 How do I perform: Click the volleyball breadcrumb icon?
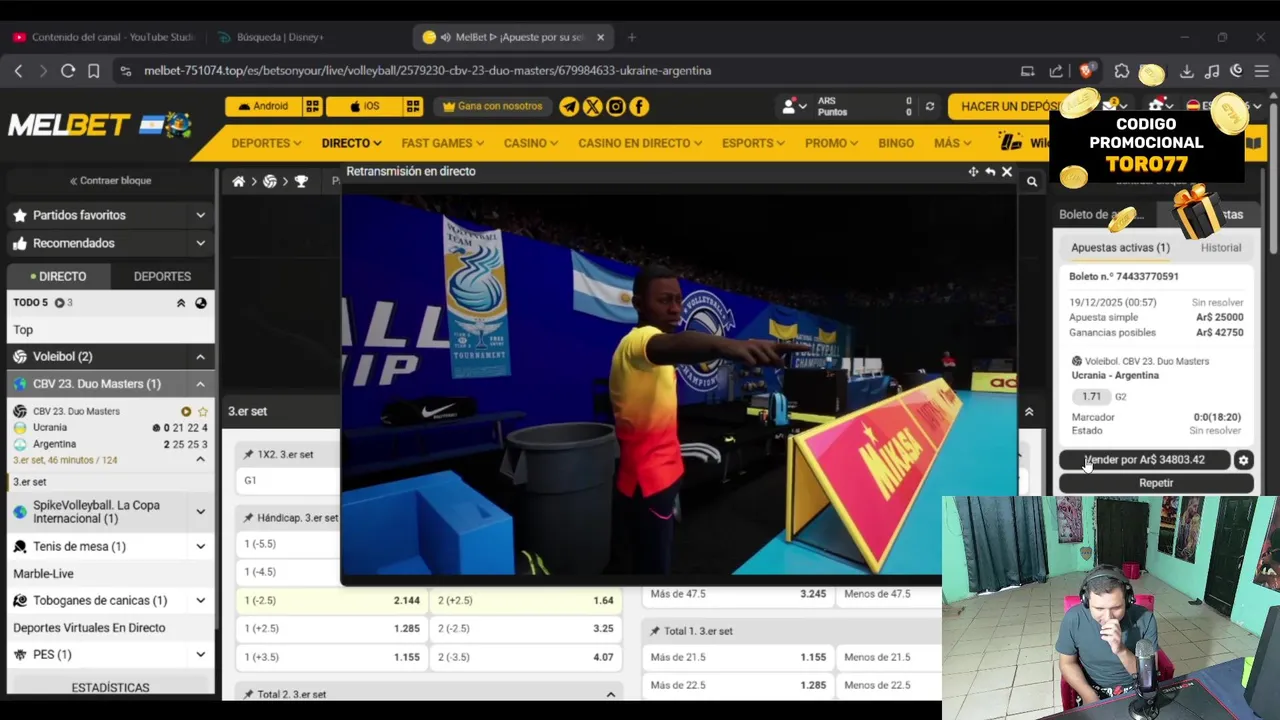tap(270, 181)
